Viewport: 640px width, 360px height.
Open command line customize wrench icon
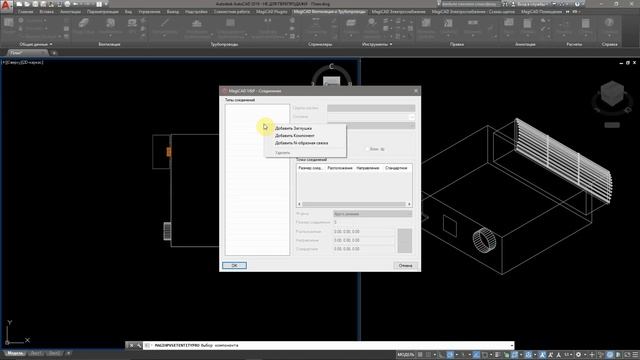pyautogui.click(x=139, y=345)
